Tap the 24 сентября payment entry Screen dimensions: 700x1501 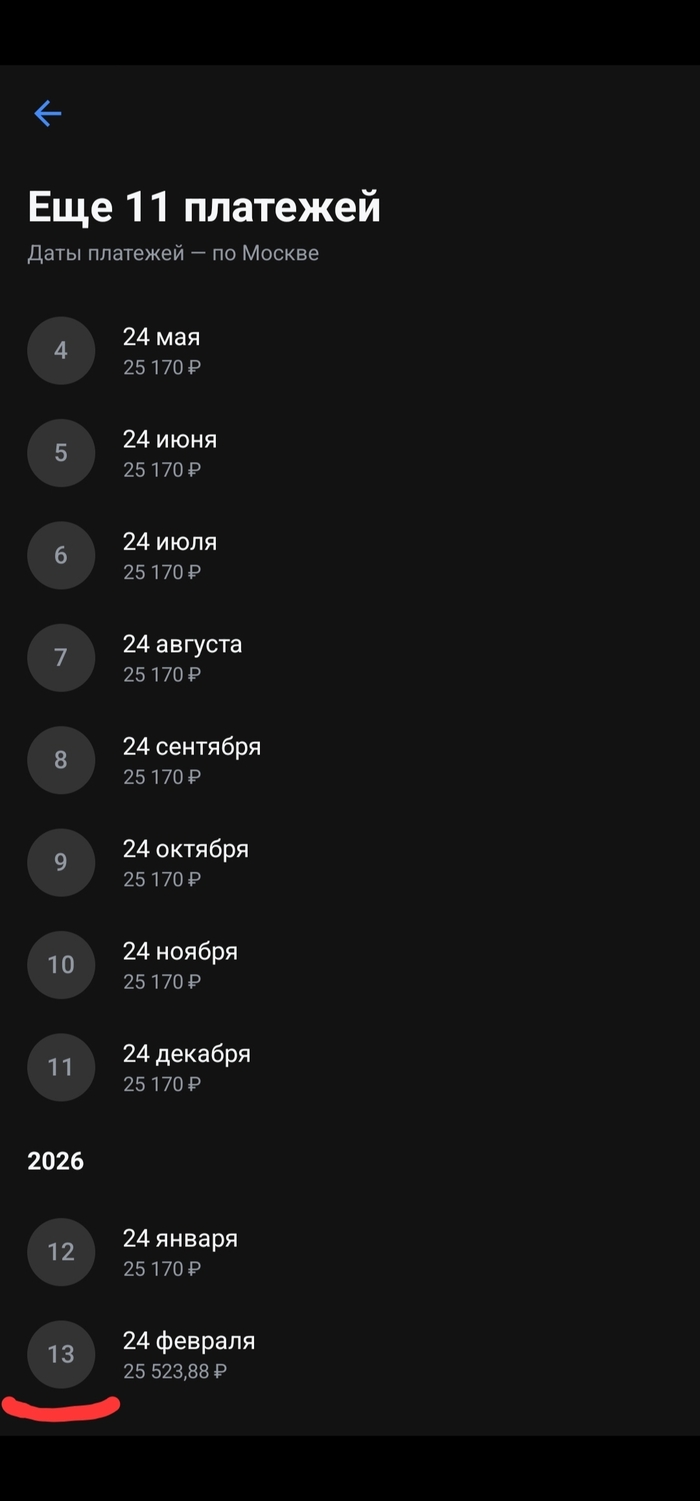(x=192, y=760)
